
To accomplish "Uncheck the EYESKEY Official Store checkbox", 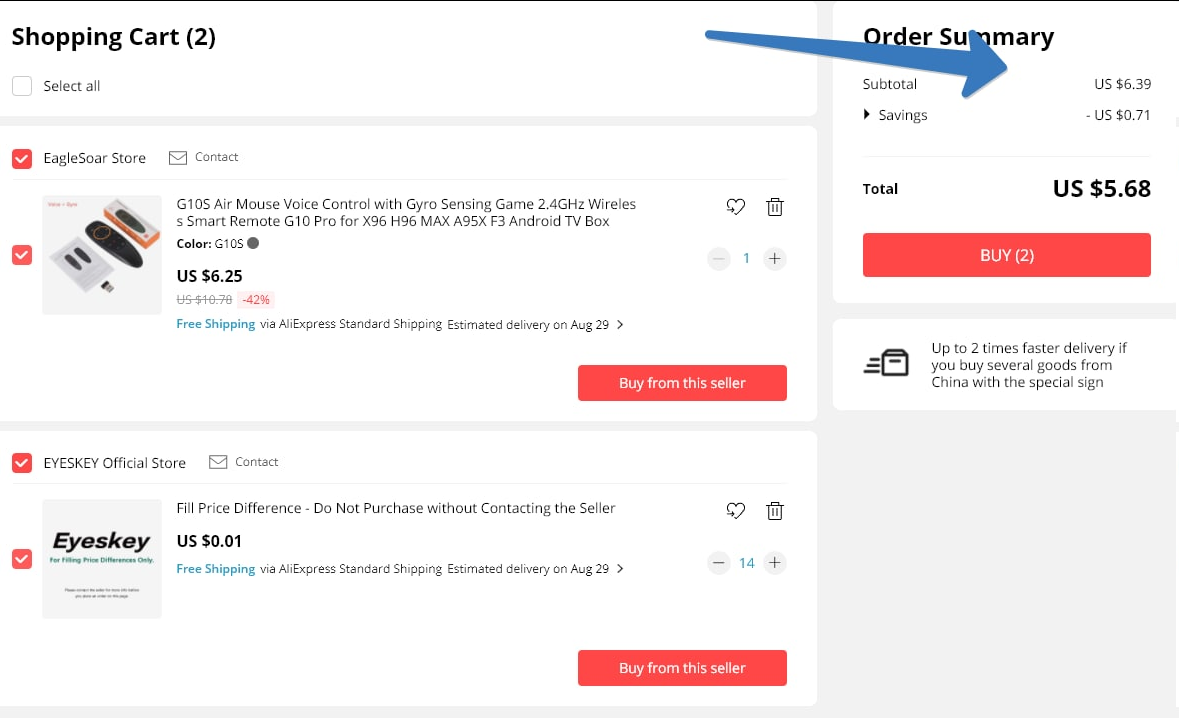I will (22, 462).
